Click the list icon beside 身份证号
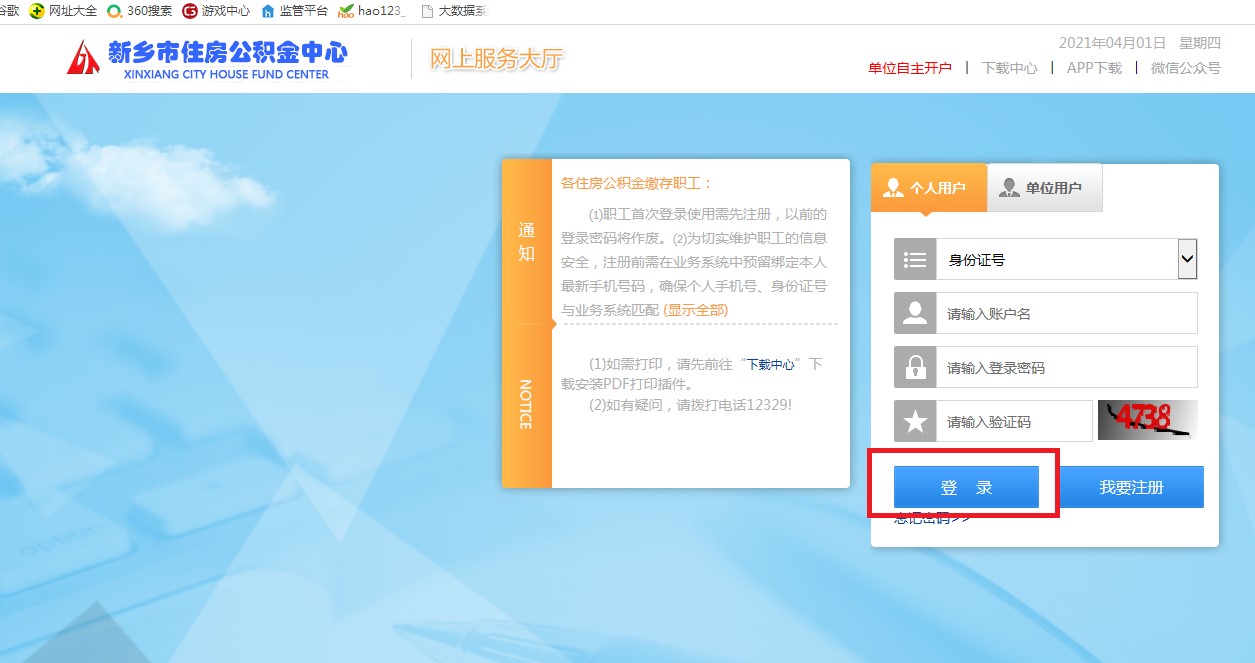Image resolution: width=1255 pixels, height=663 pixels. pyautogui.click(x=915, y=259)
